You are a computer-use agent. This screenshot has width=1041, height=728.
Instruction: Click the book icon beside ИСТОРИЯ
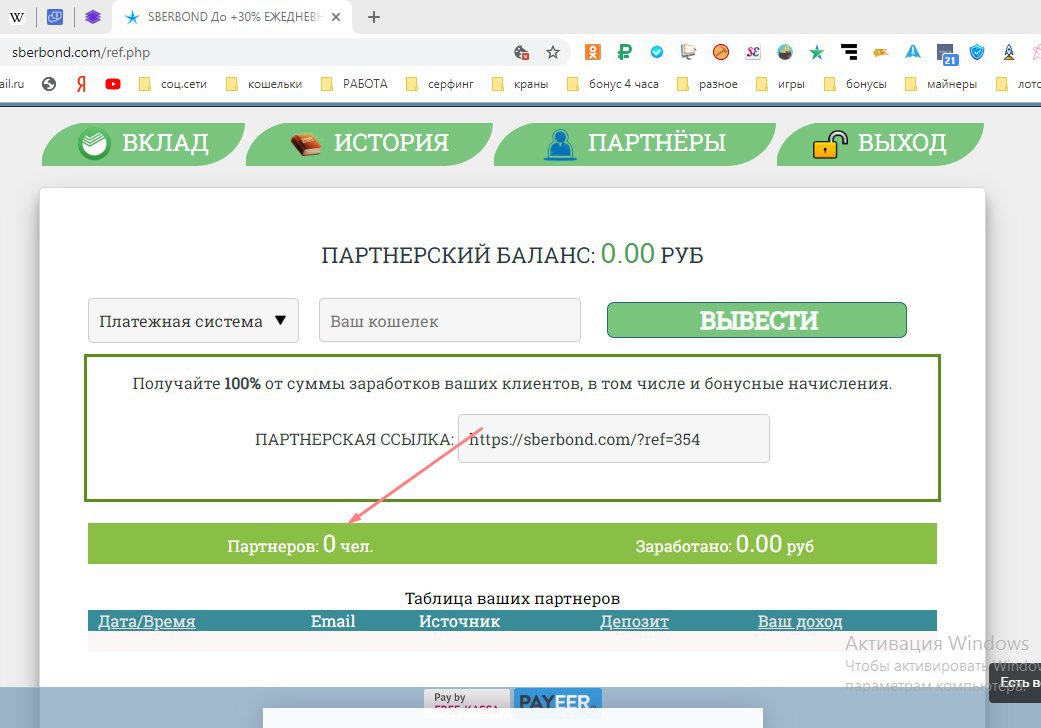(305, 144)
